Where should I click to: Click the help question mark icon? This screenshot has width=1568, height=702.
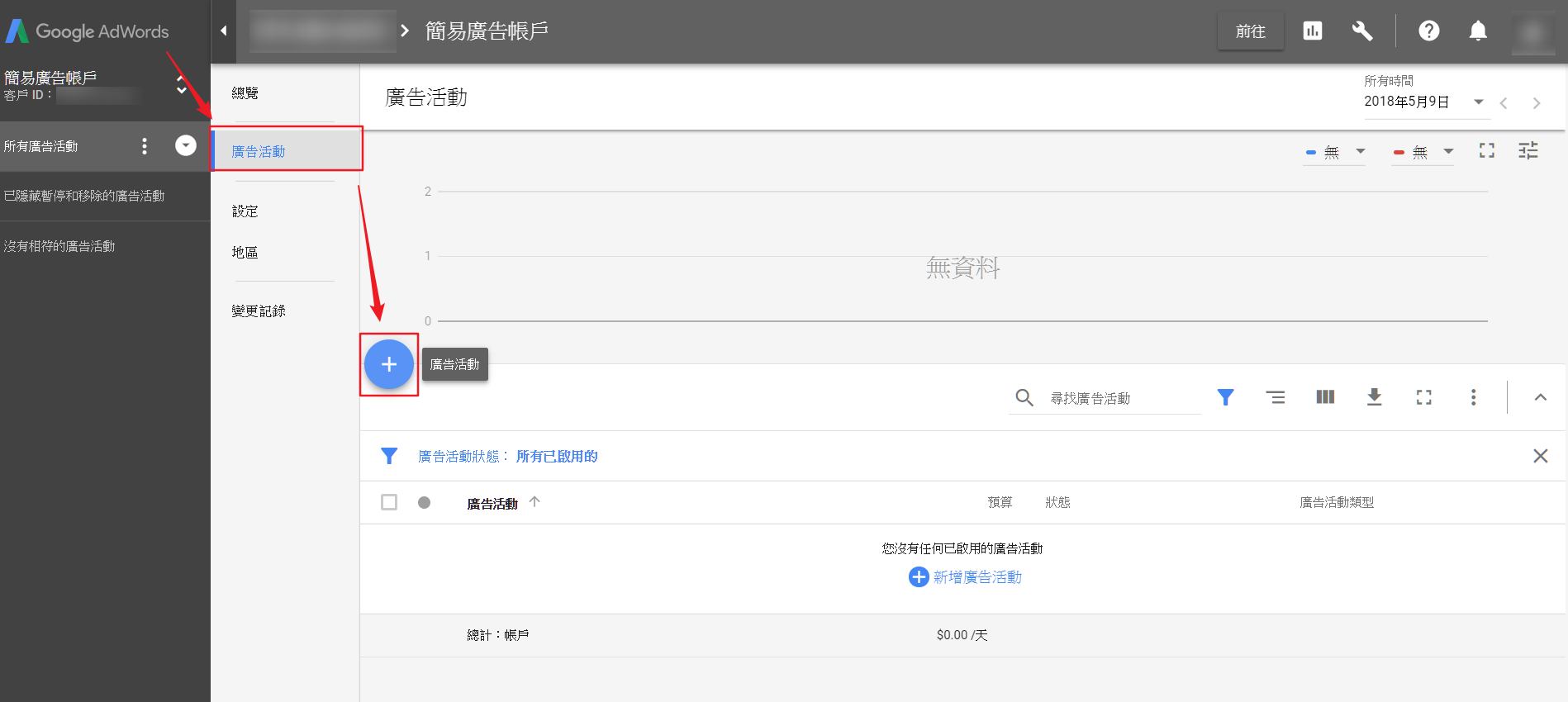click(x=1428, y=31)
